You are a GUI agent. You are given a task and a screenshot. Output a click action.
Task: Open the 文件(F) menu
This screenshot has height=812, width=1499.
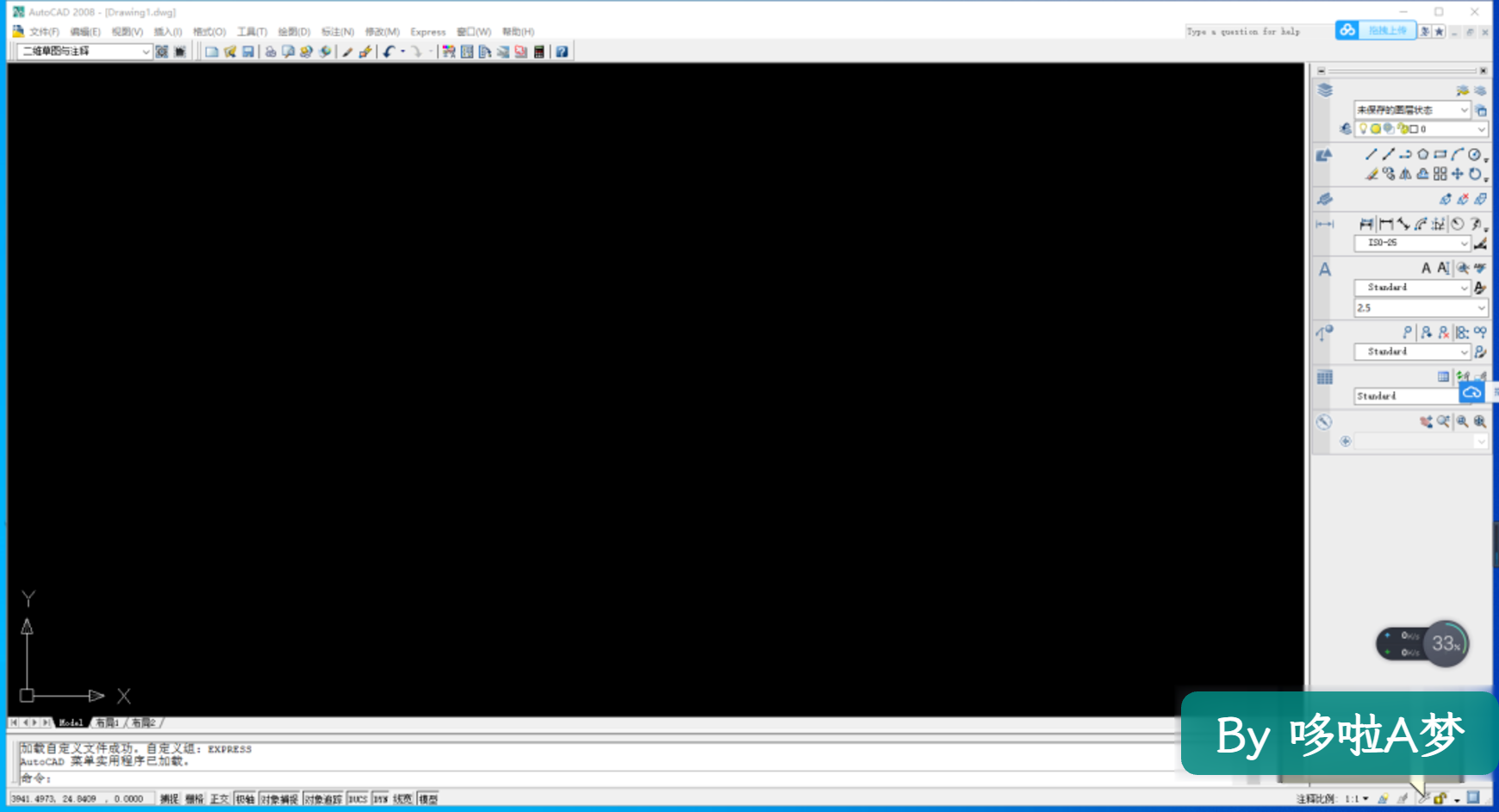click(x=44, y=32)
